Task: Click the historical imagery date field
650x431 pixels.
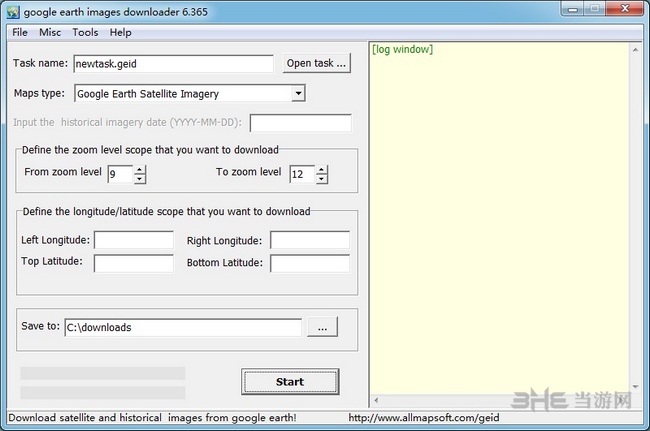Action: point(301,123)
